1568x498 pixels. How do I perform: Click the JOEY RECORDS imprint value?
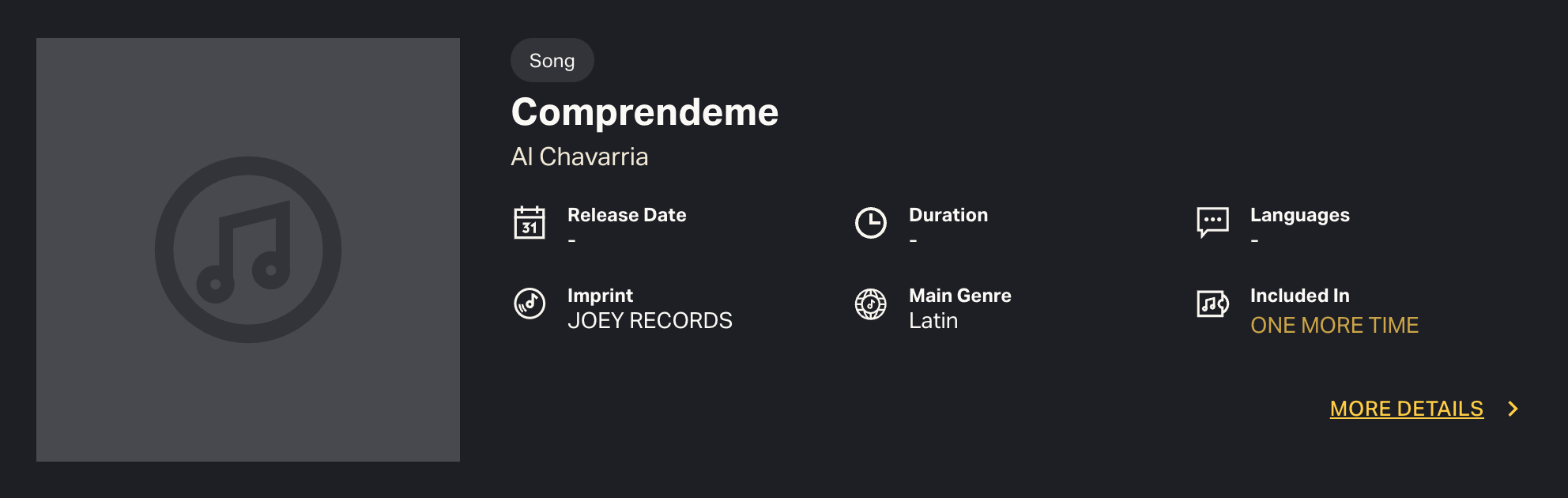[650, 320]
